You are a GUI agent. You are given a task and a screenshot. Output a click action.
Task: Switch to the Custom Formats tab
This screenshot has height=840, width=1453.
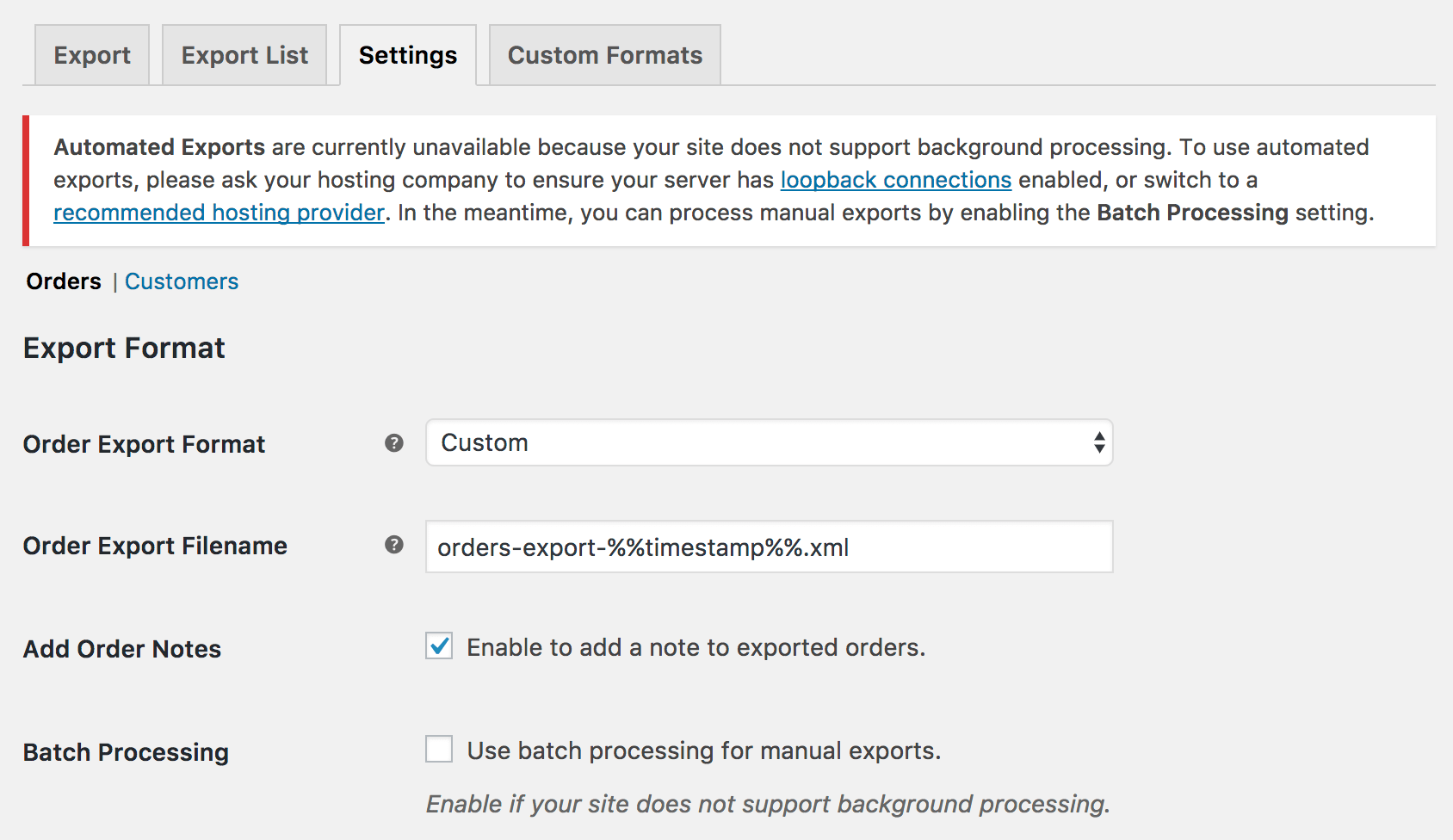pos(604,54)
